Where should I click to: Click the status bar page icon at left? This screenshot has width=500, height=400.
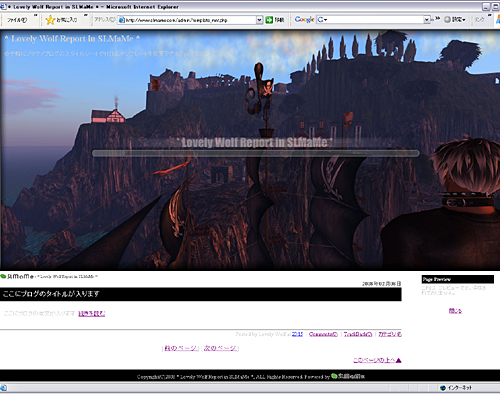click(3, 388)
